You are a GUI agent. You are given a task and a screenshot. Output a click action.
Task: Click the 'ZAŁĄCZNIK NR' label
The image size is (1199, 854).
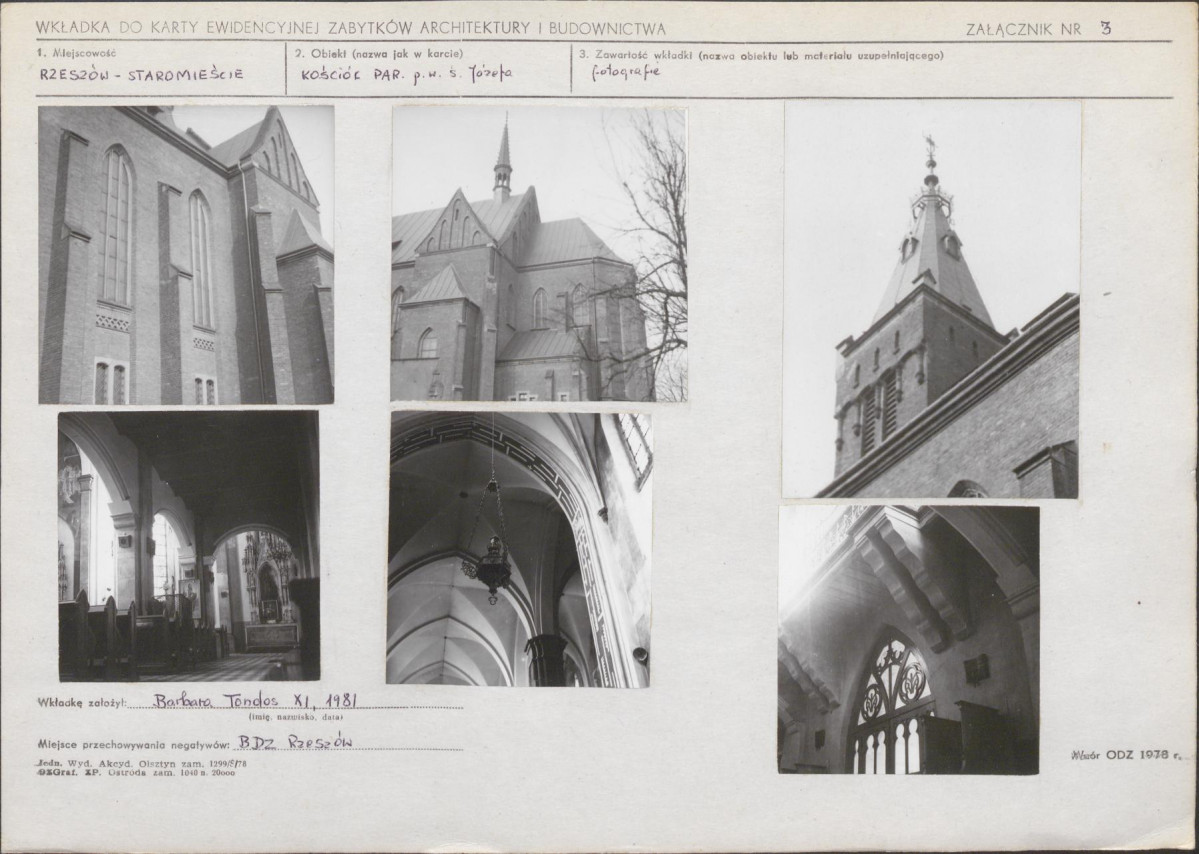pos(1023,29)
